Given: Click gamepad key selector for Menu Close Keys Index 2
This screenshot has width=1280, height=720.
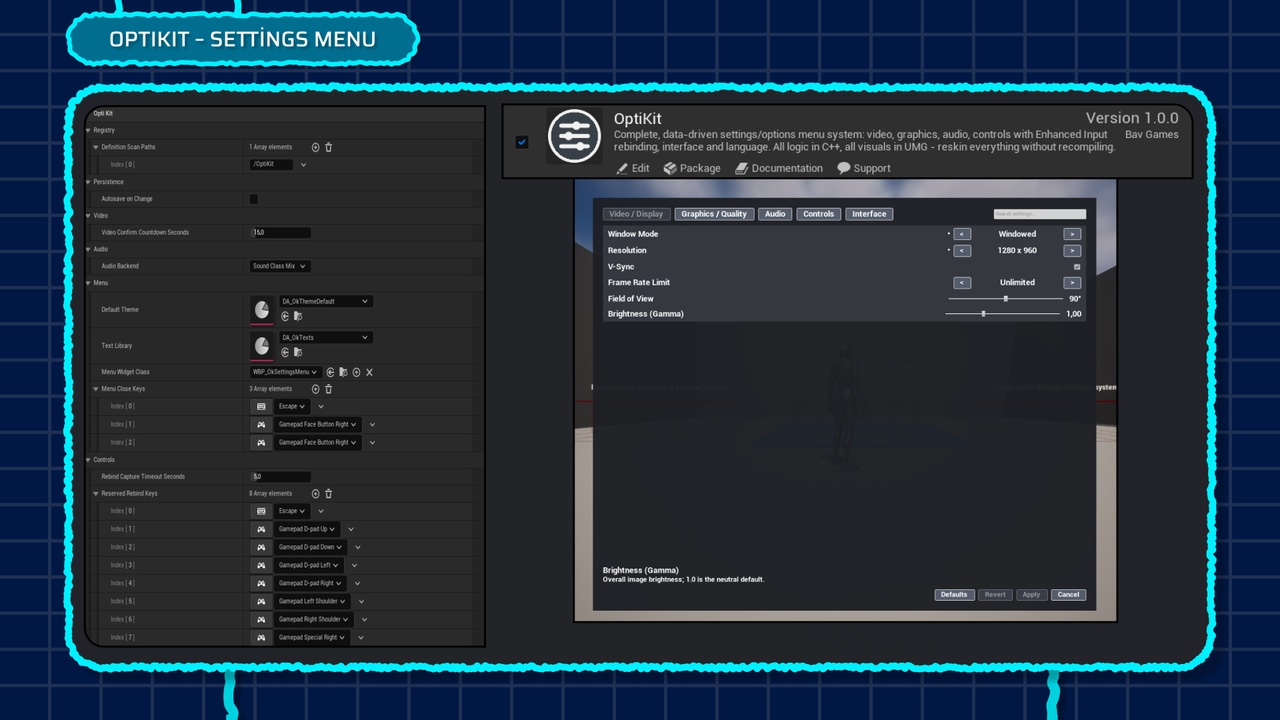Looking at the screenshot, I should click(x=261, y=442).
